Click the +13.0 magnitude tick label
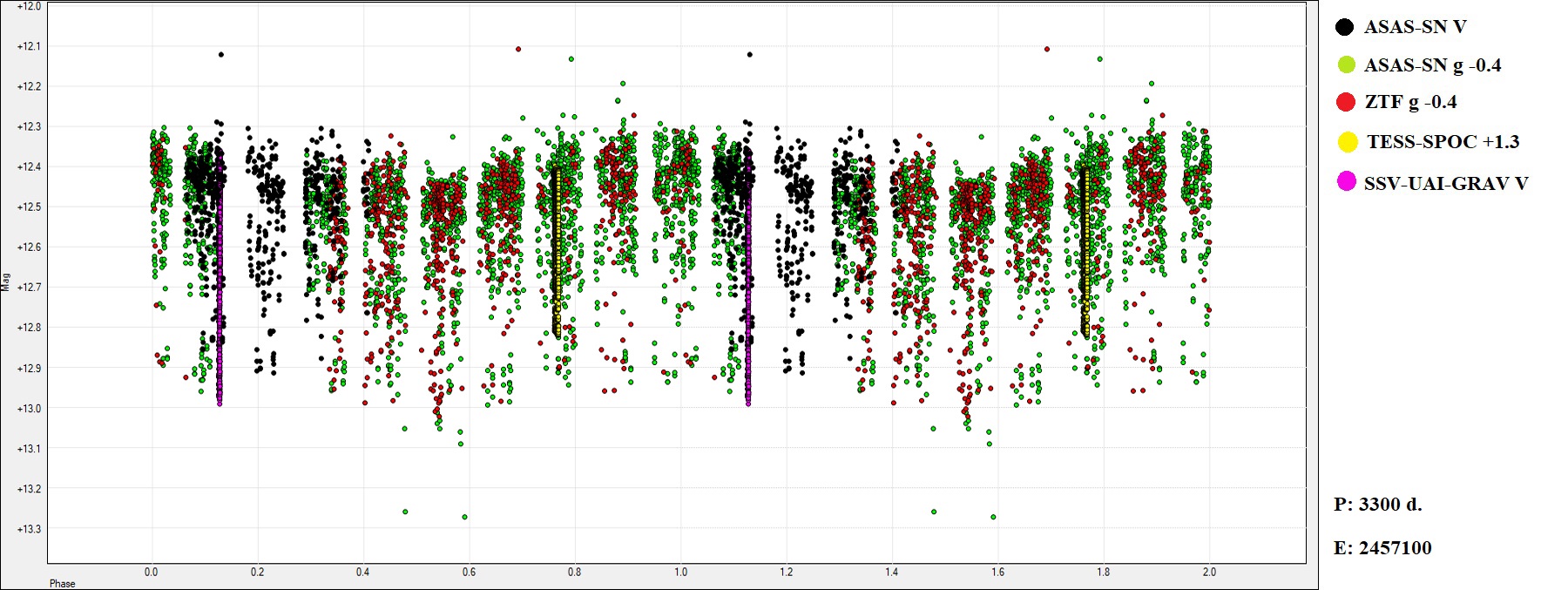The height and width of the screenshot is (590, 1568). tap(29, 408)
